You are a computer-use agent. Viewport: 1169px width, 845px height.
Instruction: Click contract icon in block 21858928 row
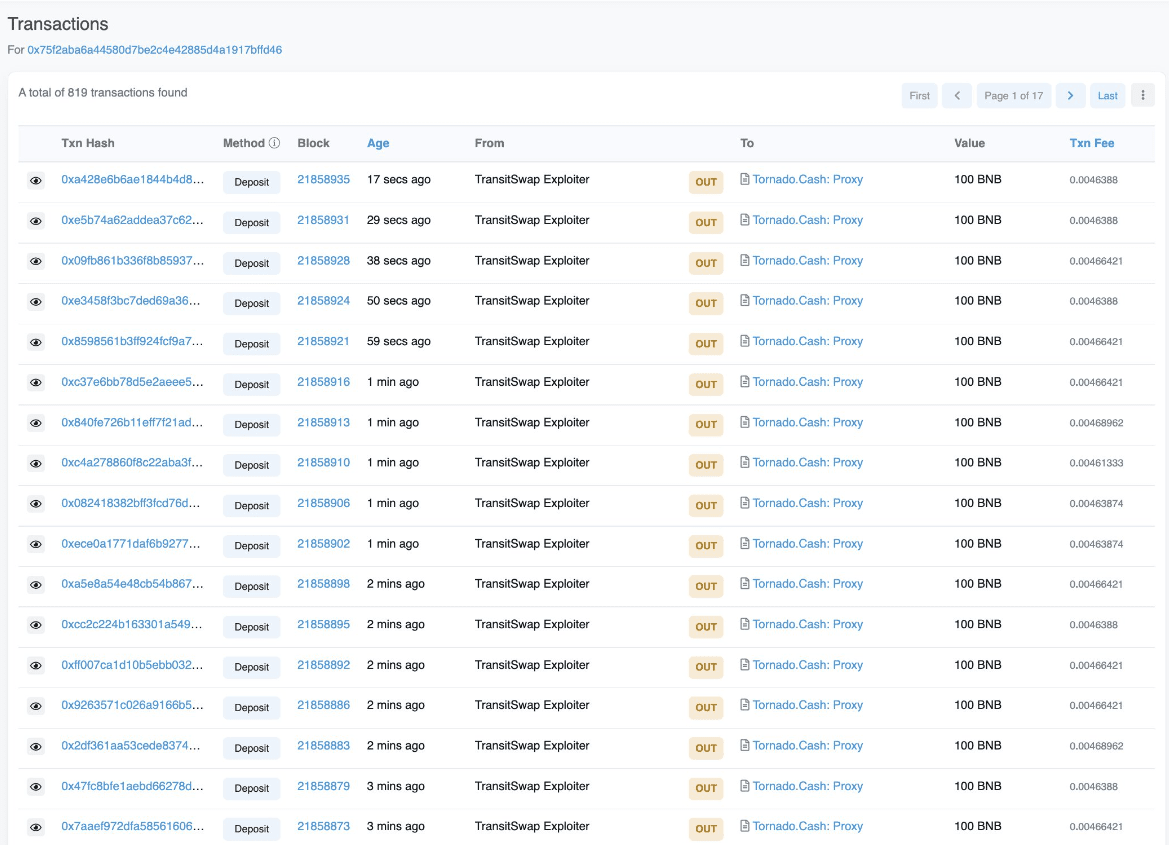tap(744, 260)
